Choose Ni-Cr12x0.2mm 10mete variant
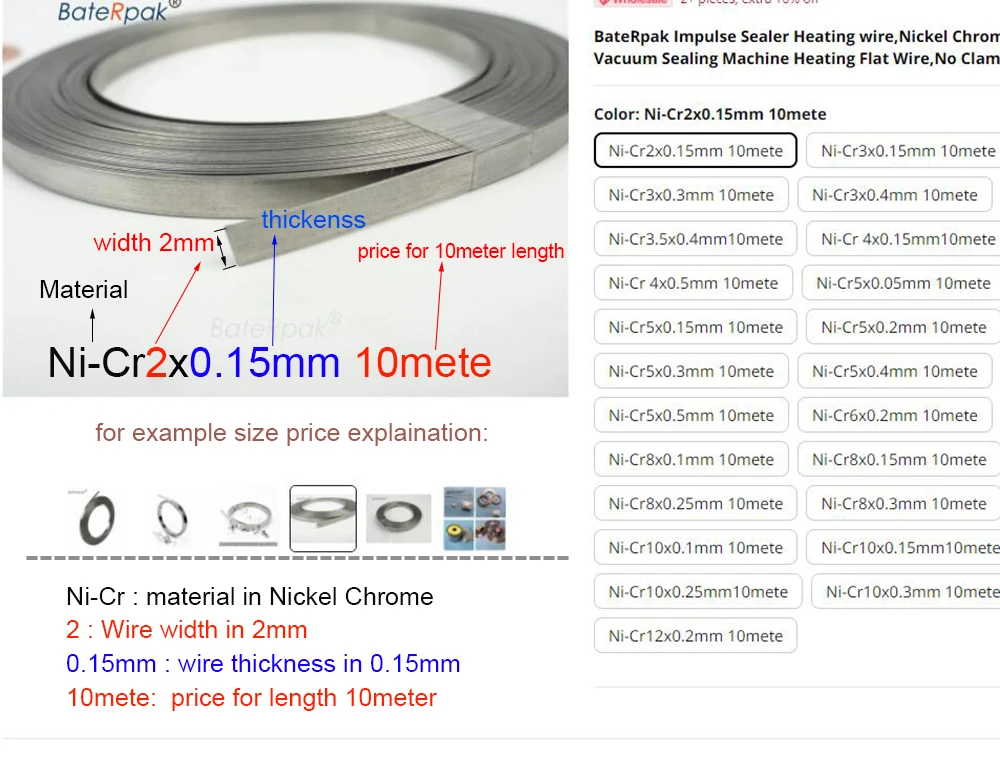Image resolution: width=1000 pixels, height=778 pixels. tap(695, 635)
